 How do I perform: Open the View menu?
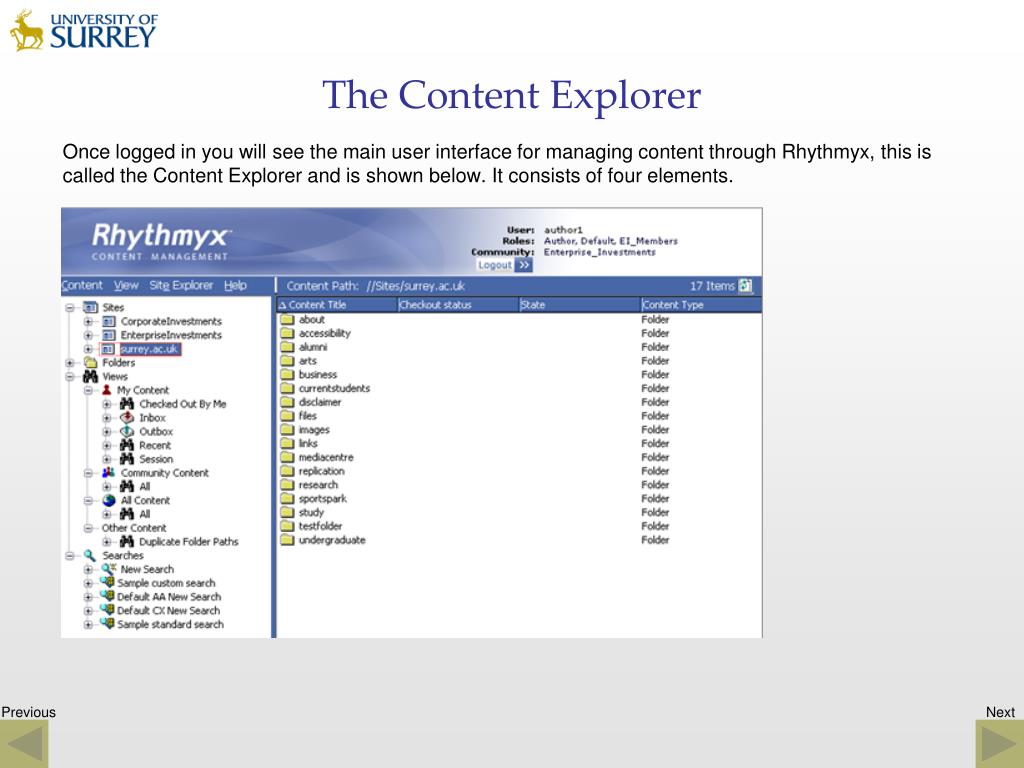[x=126, y=285]
